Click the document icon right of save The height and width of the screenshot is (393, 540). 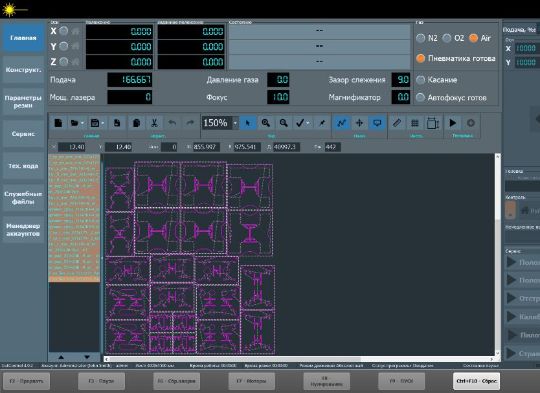pyautogui.click(x=117, y=123)
